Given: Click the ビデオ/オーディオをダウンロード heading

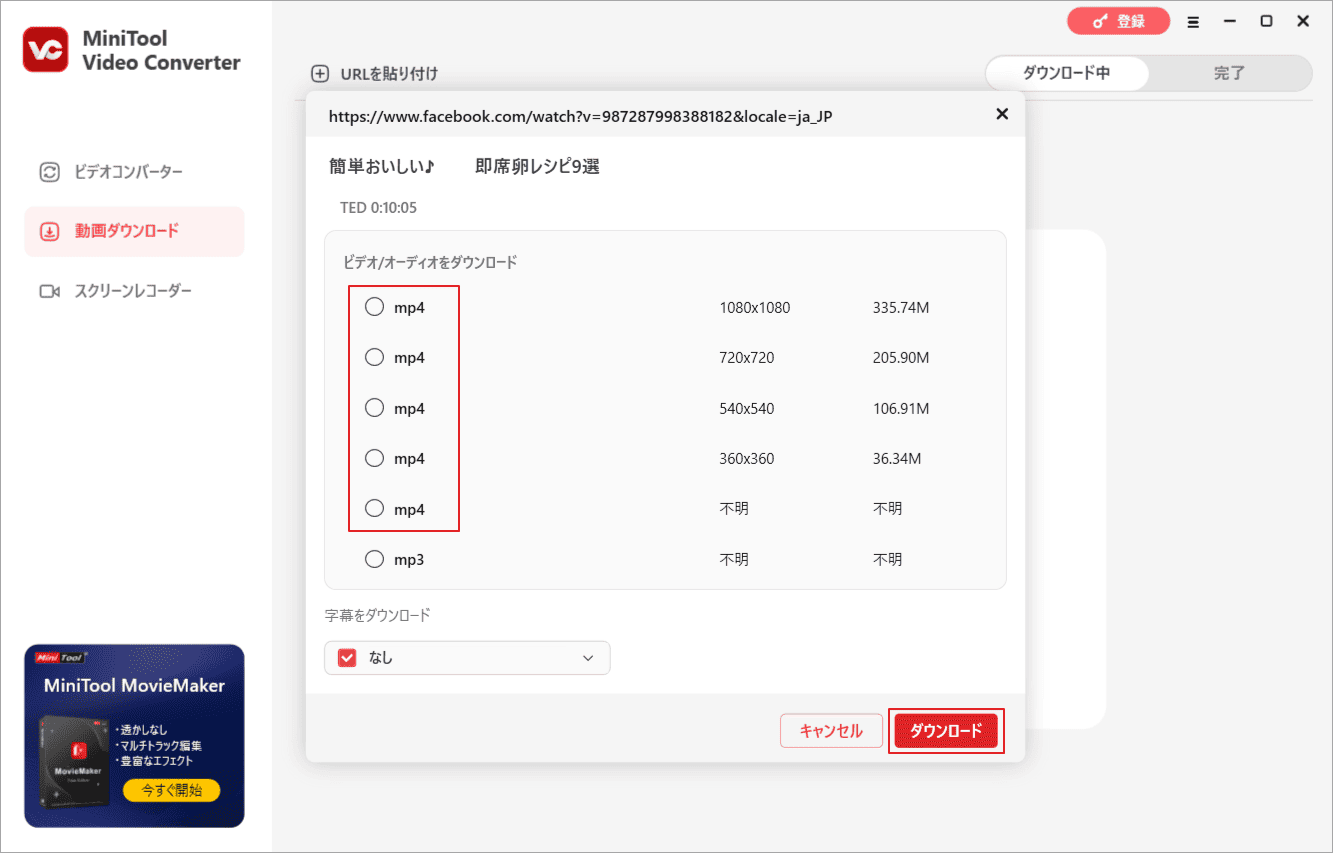Looking at the screenshot, I should (430, 262).
